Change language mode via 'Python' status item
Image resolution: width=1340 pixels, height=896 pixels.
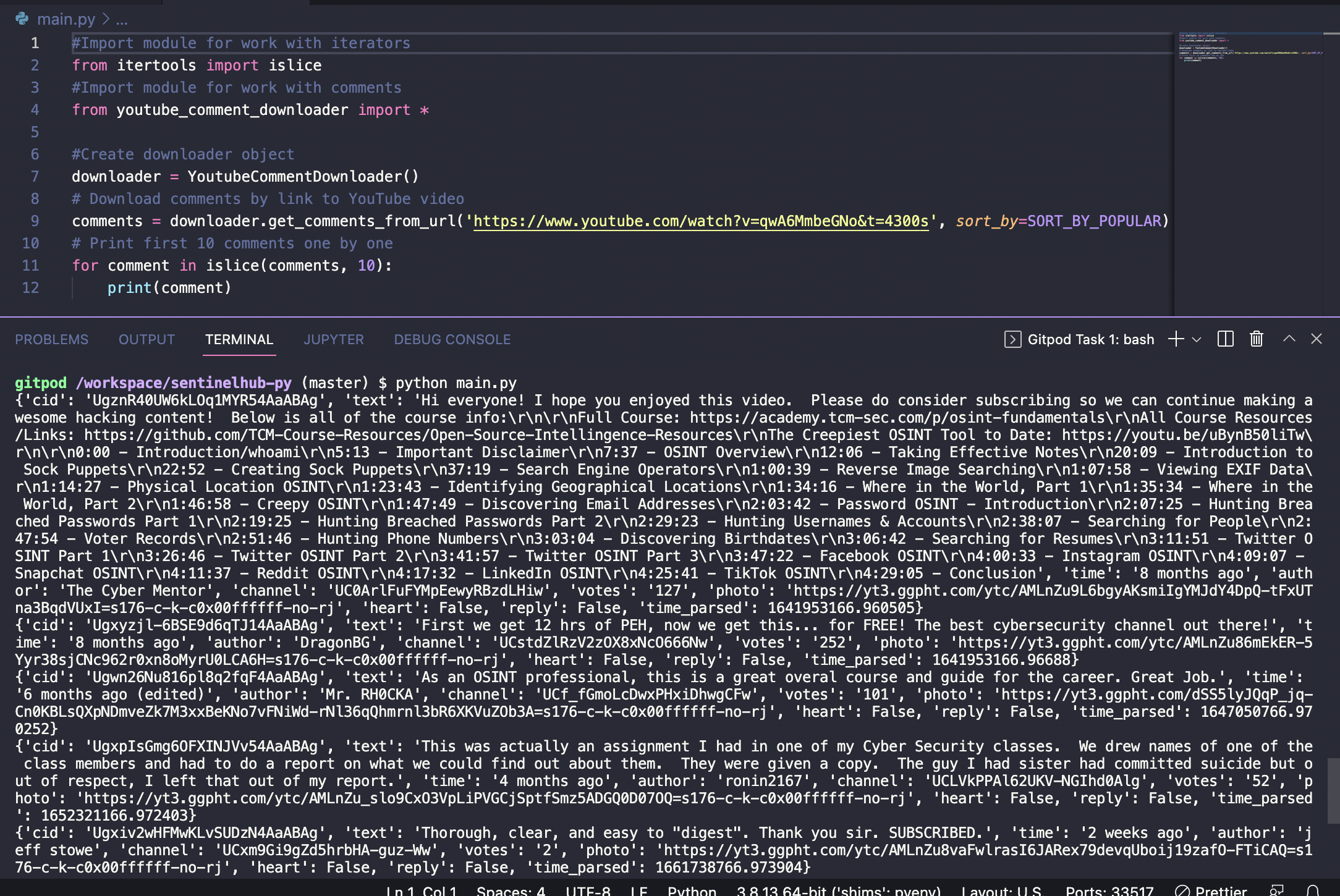pyautogui.click(x=692, y=890)
